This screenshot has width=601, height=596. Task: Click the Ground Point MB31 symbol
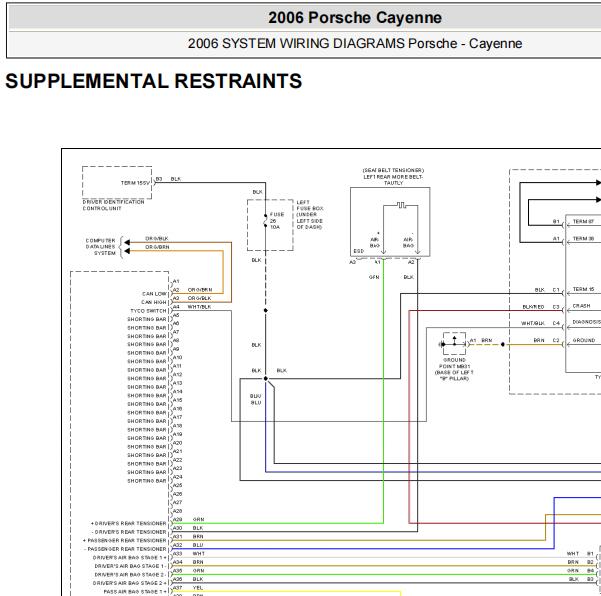[454, 344]
